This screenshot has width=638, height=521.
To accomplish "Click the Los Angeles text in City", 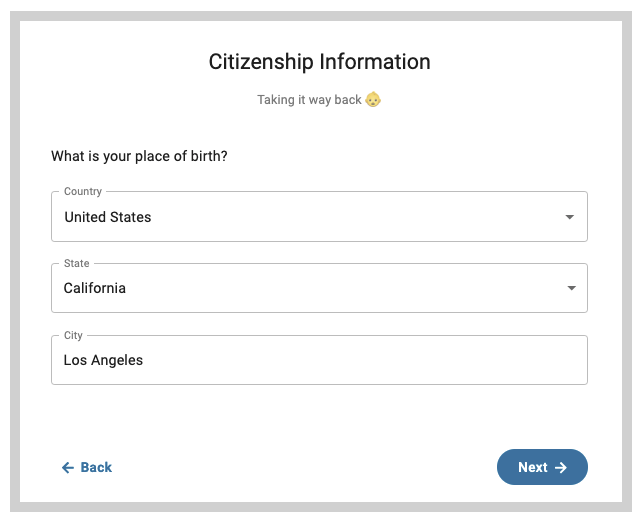I will click(103, 360).
